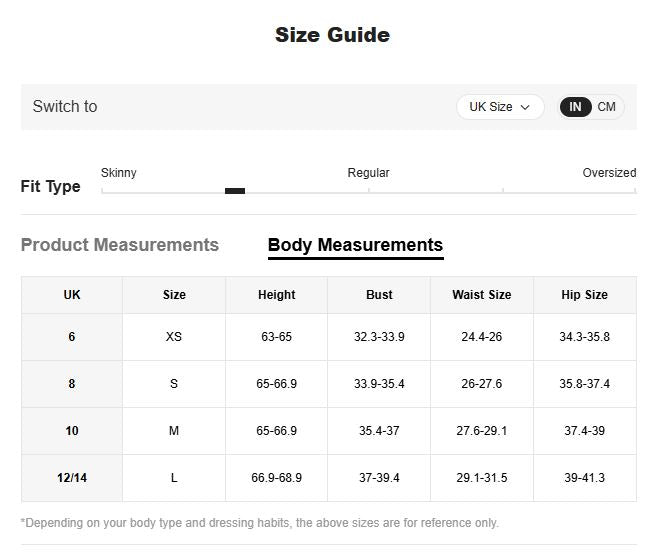Select the XS size cell
The height and width of the screenshot is (558, 661).
pyautogui.click(x=174, y=337)
